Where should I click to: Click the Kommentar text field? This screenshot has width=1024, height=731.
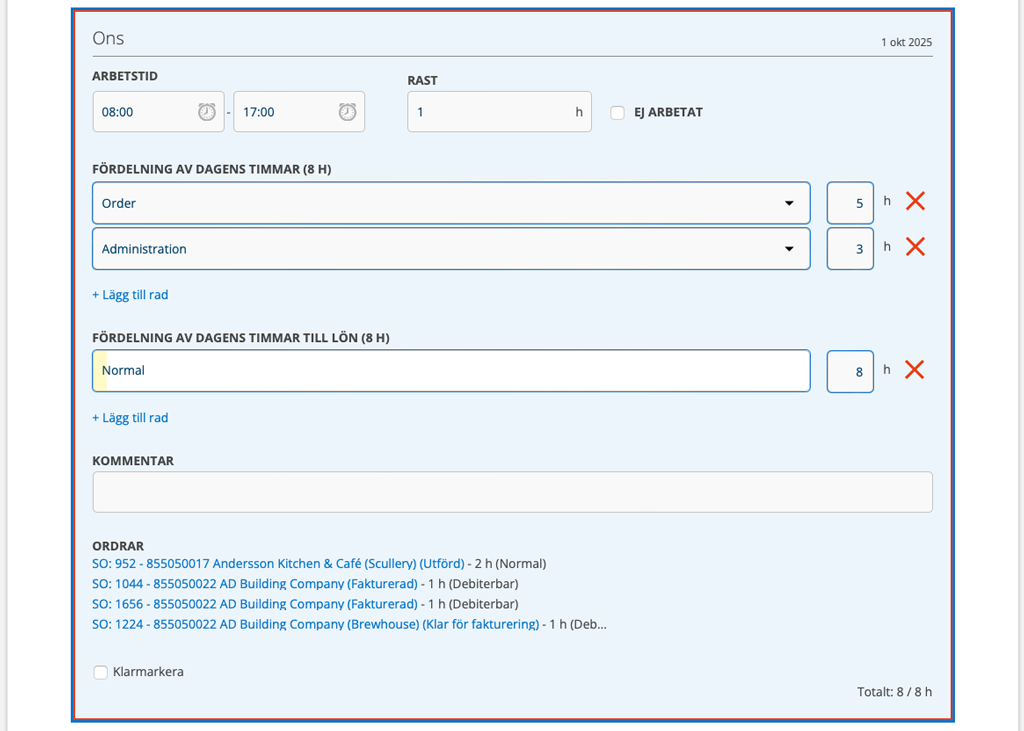click(512, 492)
